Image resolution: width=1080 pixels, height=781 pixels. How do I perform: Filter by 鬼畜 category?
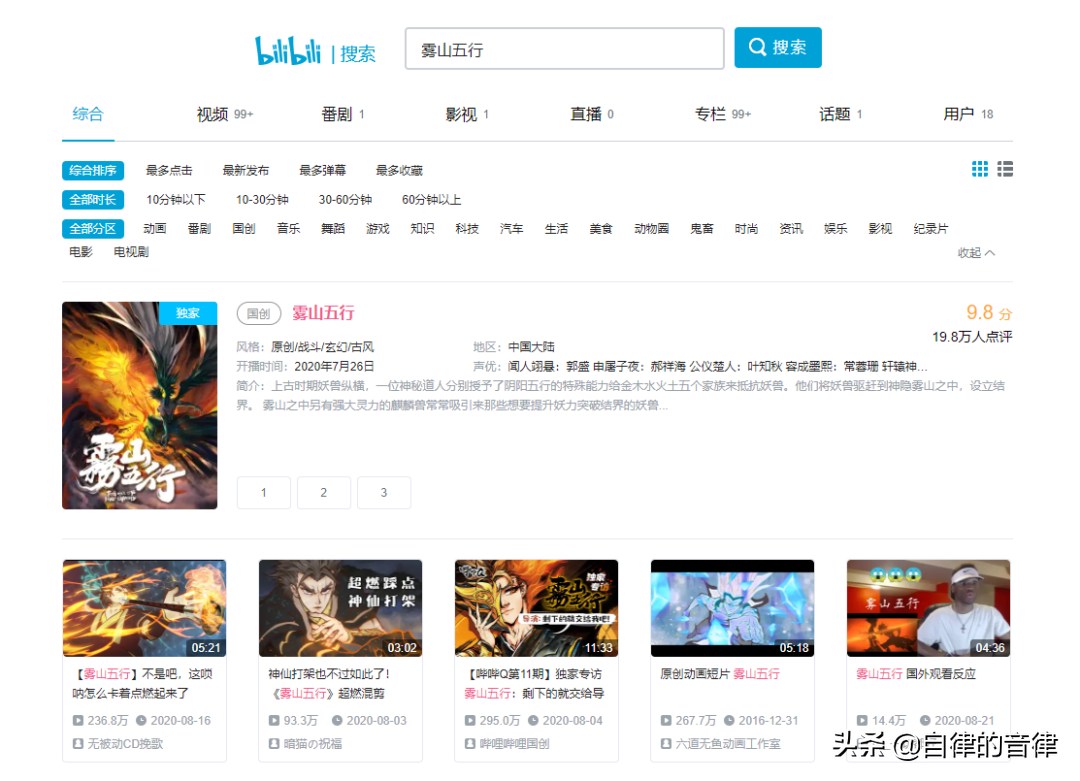pyautogui.click(x=702, y=229)
